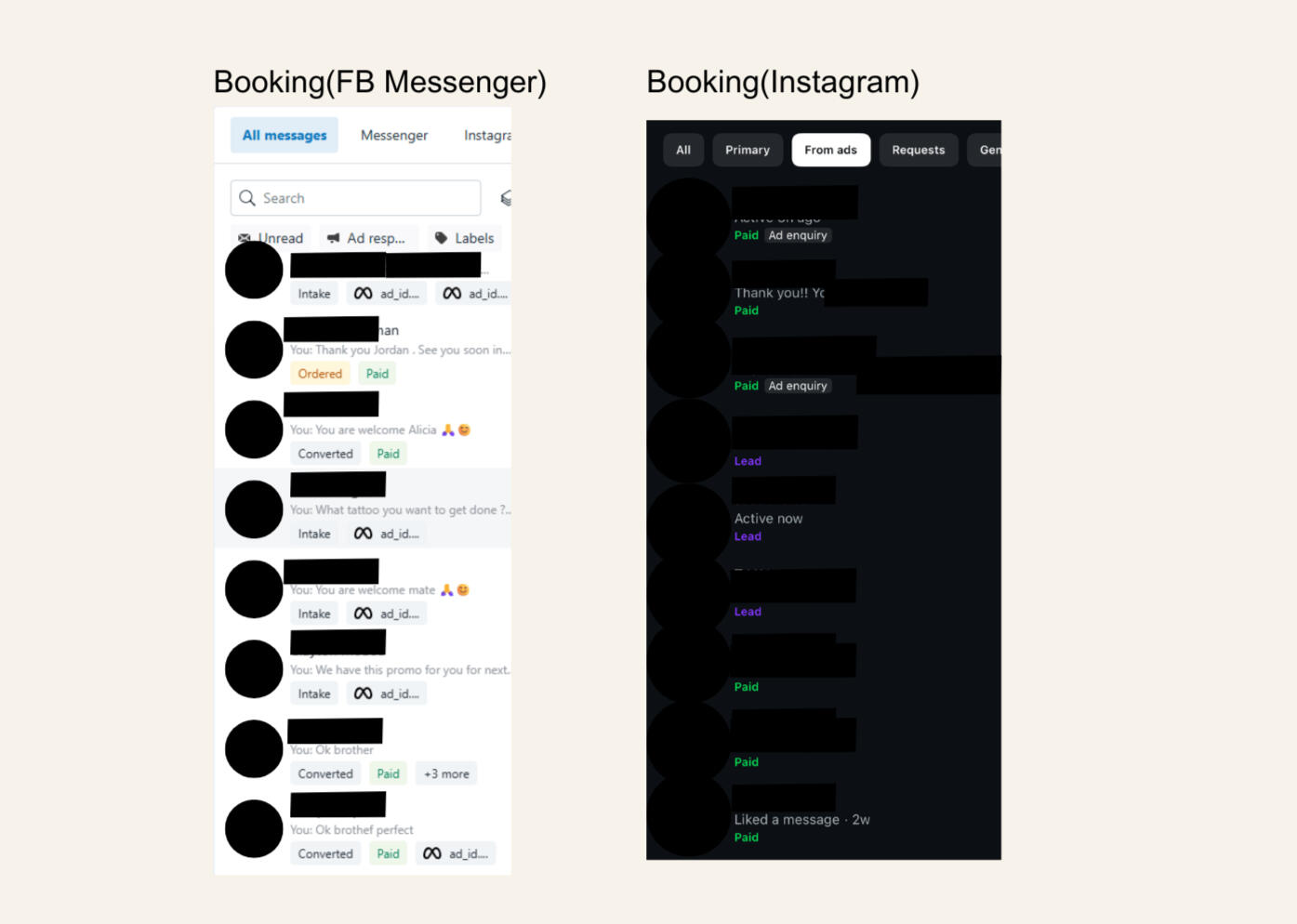The height and width of the screenshot is (924, 1297).
Task: Open profile picture of 'Ok brother' conversation
Action: tap(254, 748)
